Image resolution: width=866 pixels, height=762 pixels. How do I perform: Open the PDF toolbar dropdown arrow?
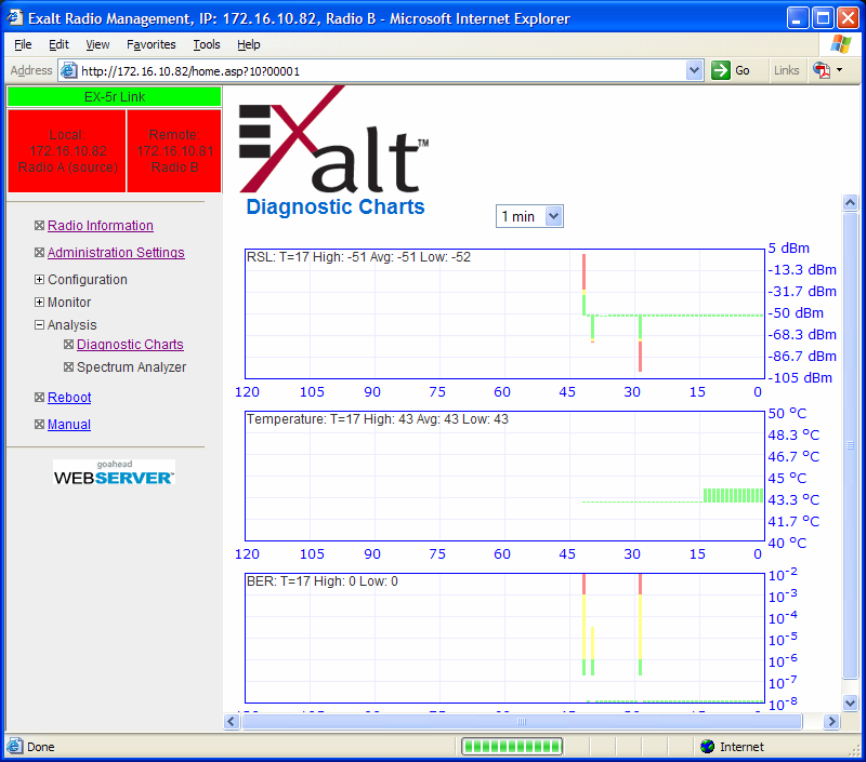[x=839, y=70]
